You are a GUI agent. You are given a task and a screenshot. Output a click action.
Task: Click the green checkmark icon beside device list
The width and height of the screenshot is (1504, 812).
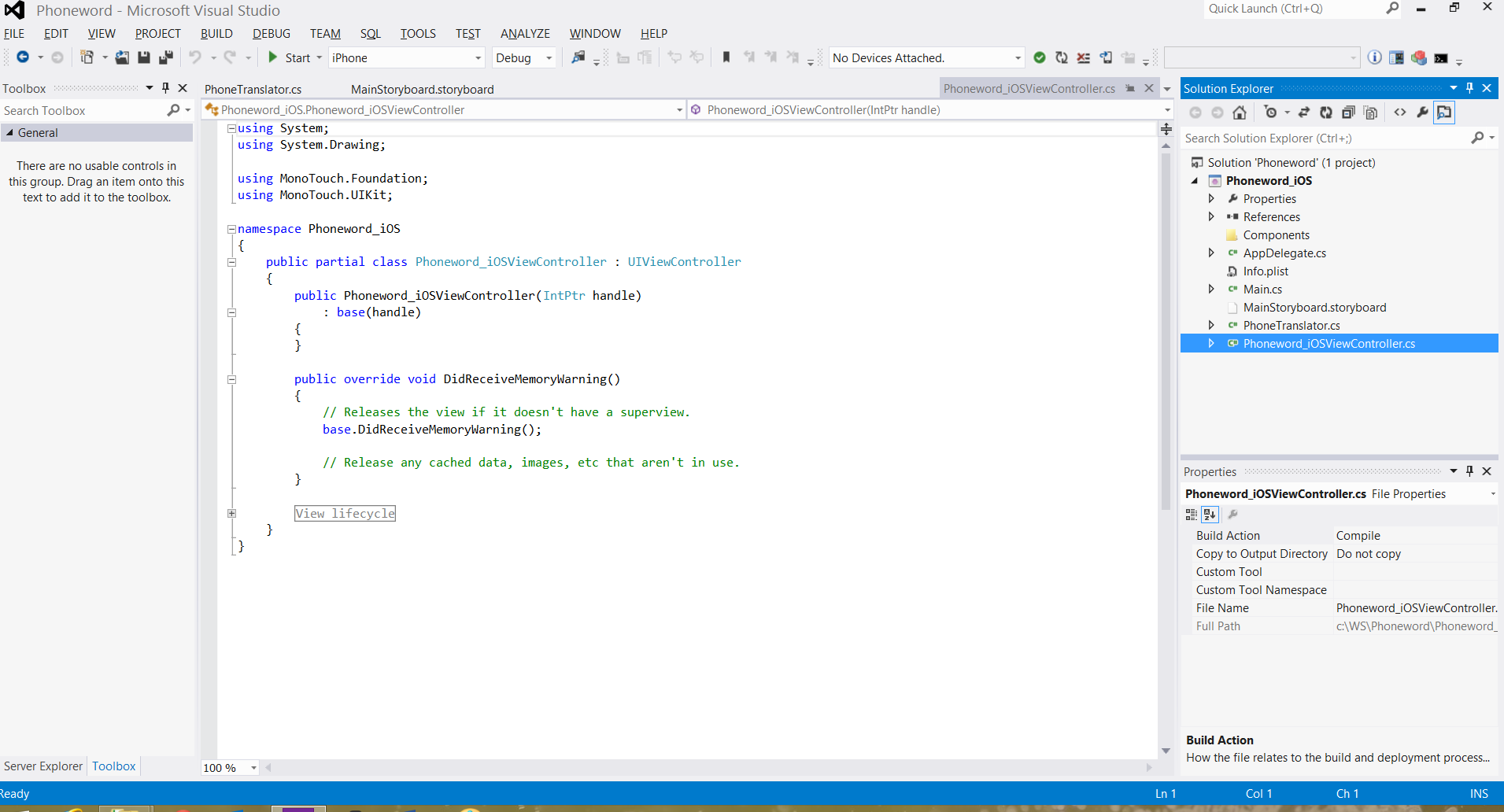(1040, 57)
